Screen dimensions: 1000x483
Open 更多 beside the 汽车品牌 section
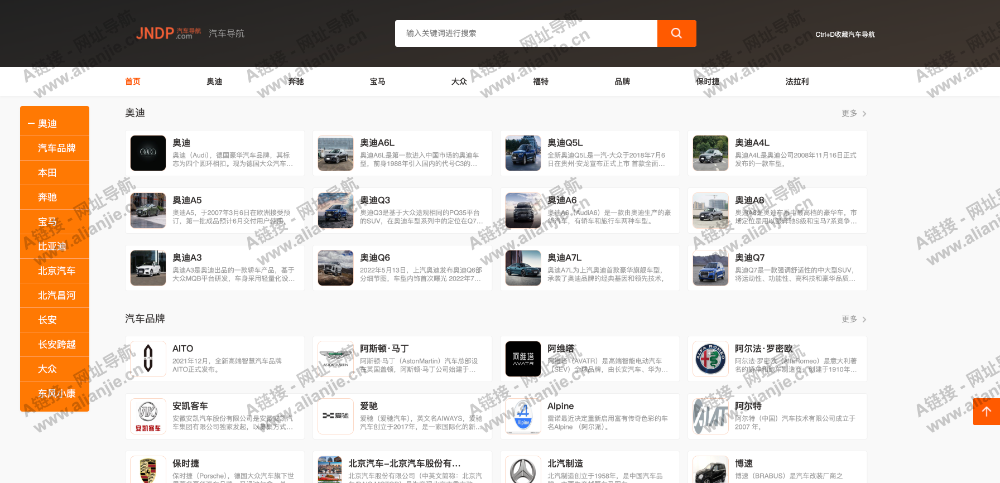[x=854, y=319]
